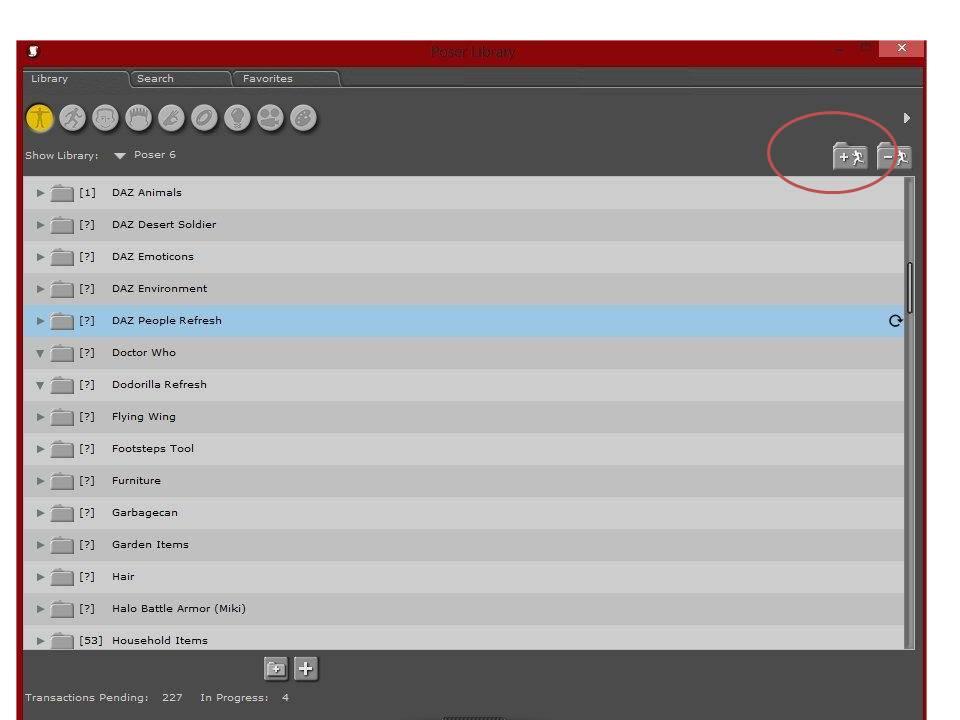Select the Materials category icon
Viewport: 960px width, 720px height.
304,118
